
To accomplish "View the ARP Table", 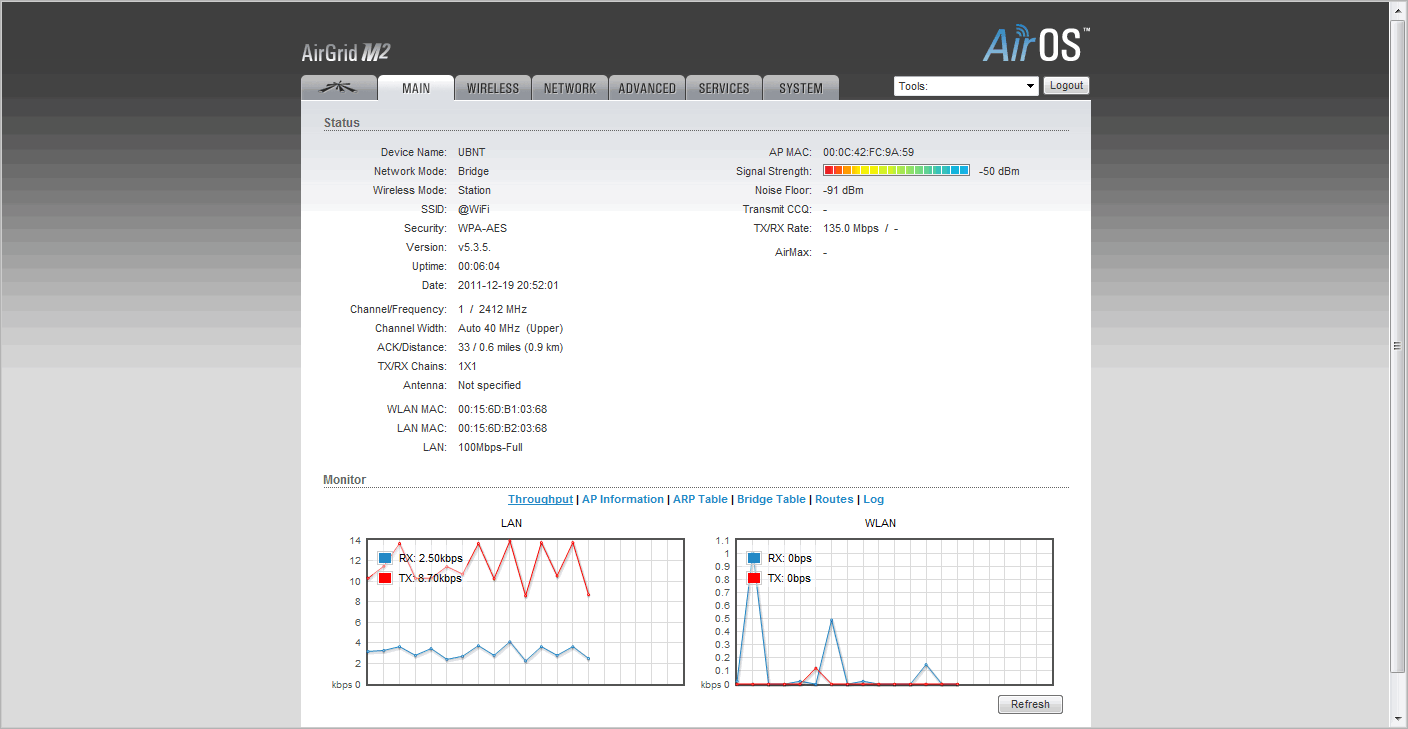I will pos(700,499).
